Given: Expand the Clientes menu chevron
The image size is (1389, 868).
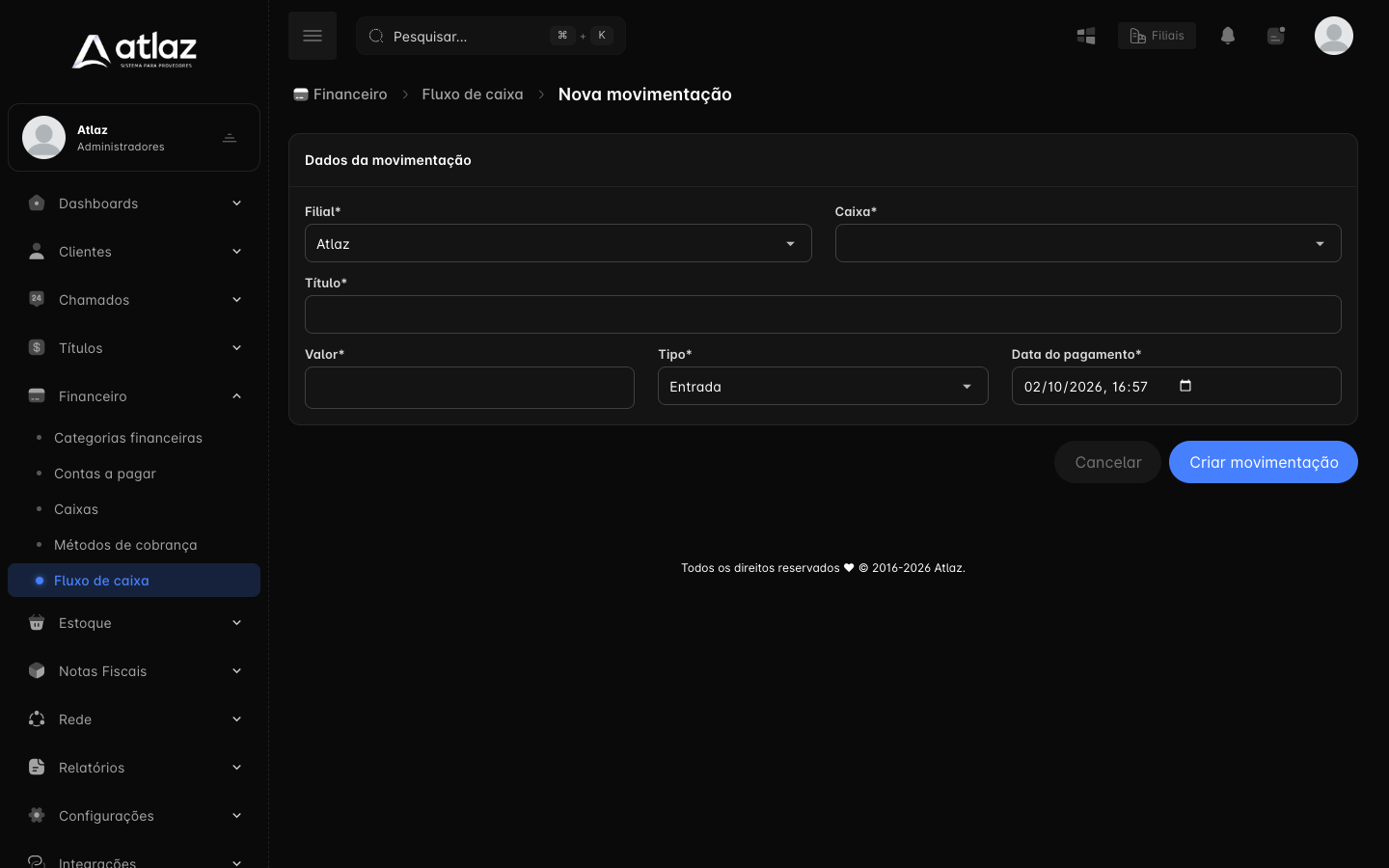Looking at the screenshot, I should (x=236, y=252).
